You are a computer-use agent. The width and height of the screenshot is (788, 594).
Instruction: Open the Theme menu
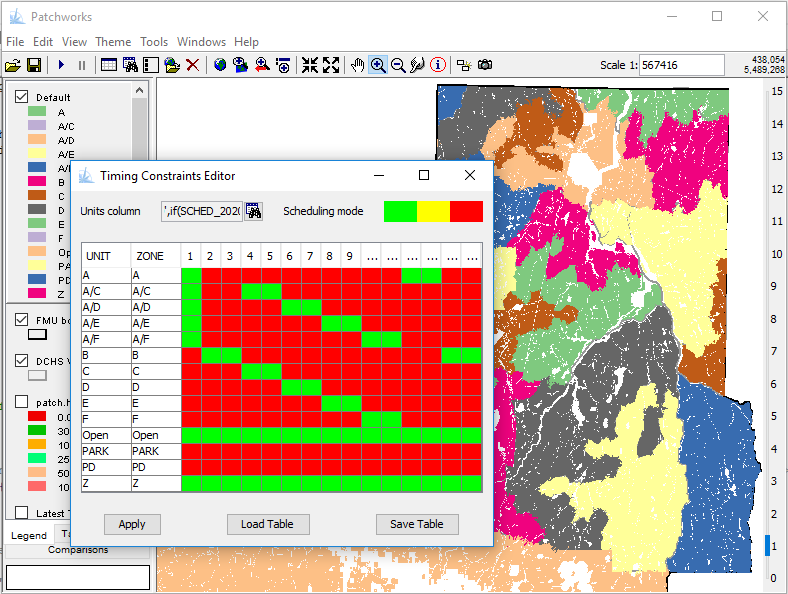point(113,42)
